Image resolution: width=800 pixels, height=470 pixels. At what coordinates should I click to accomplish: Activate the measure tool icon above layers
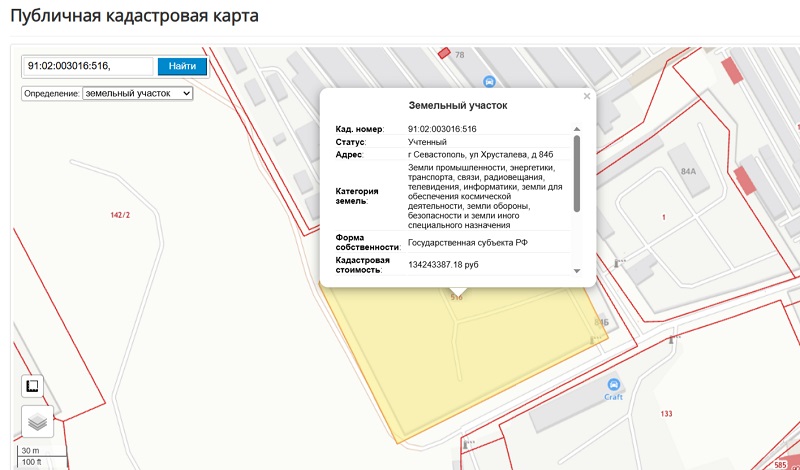(x=33, y=386)
